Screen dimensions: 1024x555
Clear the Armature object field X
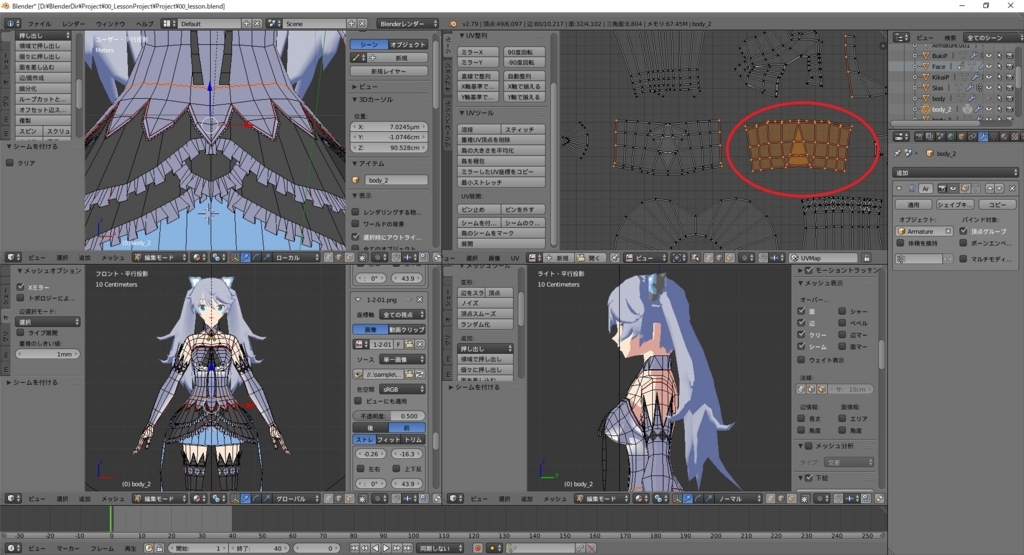click(948, 231)
